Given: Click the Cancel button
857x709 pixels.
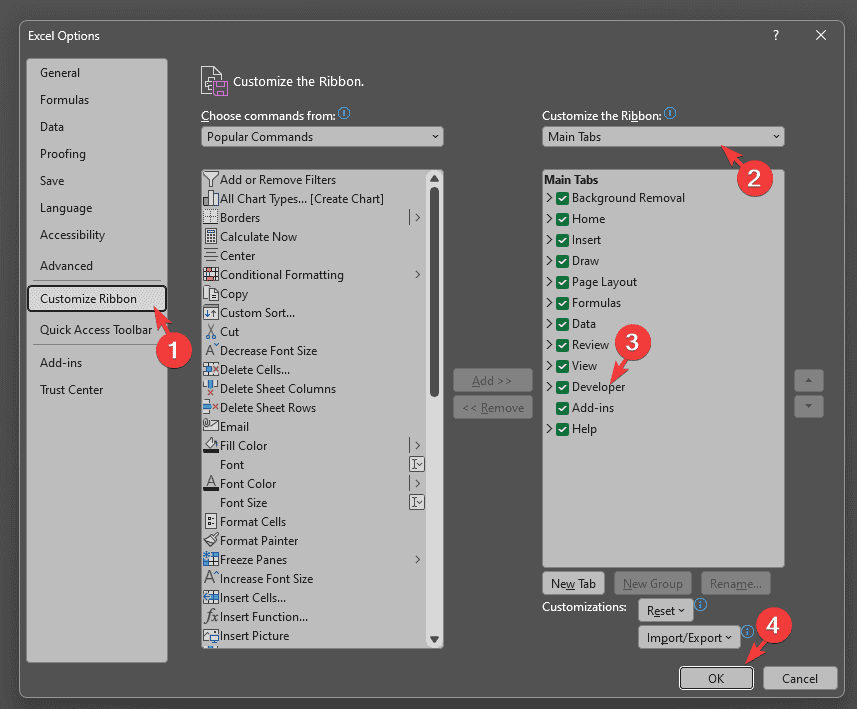Looking at the screenshot, I should point(800,678).
